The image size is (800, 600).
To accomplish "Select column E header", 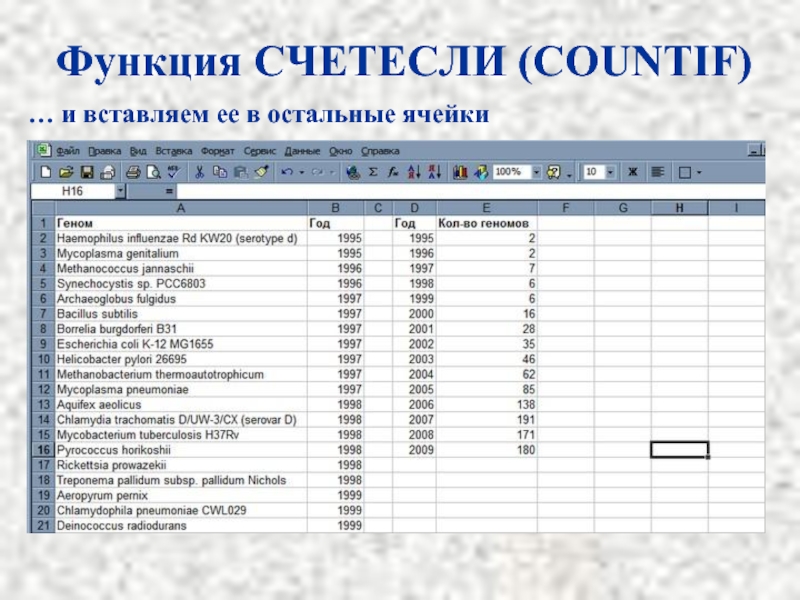I will 486,208.
